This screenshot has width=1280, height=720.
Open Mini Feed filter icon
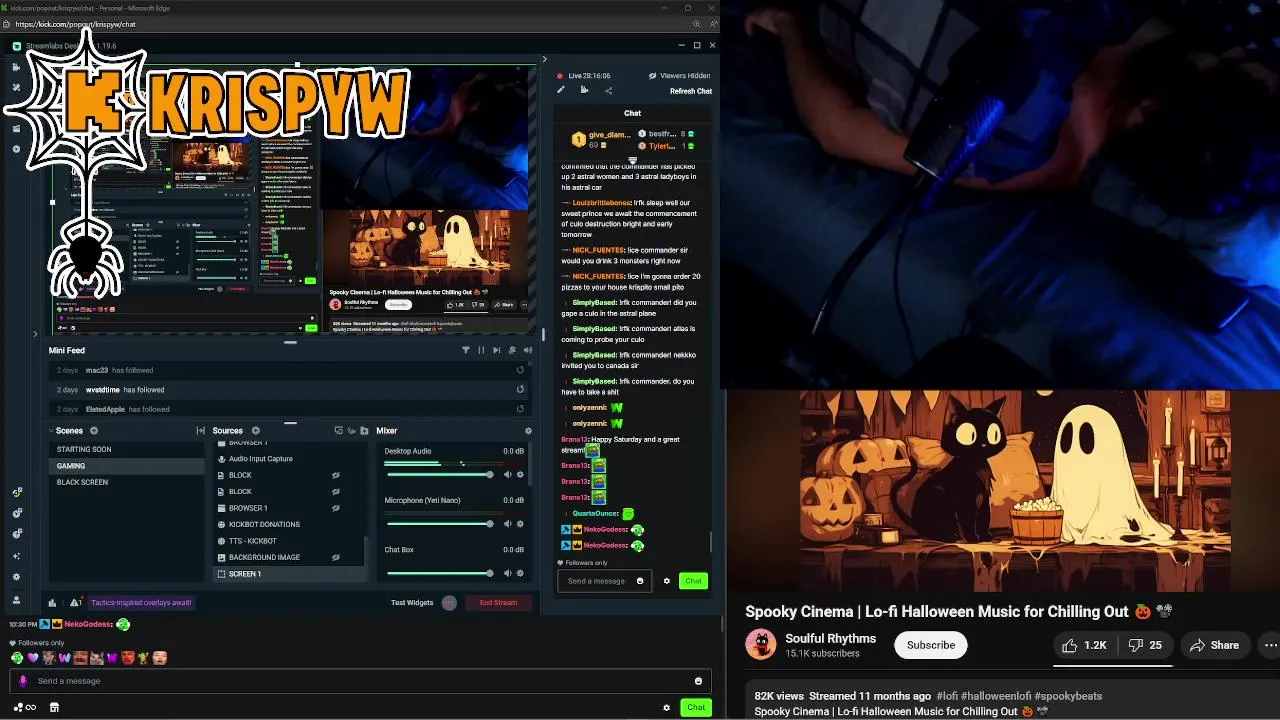click(x=465, y=350)
